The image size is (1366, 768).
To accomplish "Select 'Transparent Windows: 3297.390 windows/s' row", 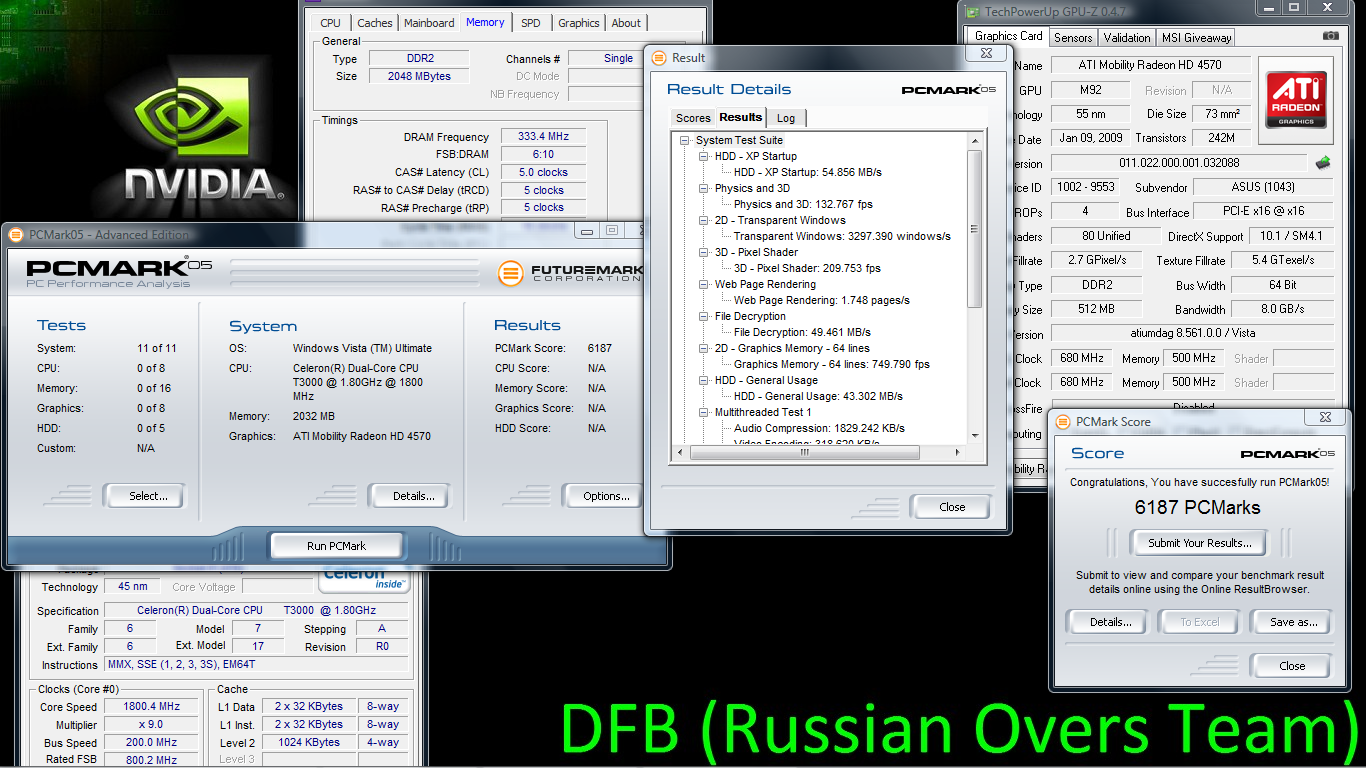I will [842, 236].
